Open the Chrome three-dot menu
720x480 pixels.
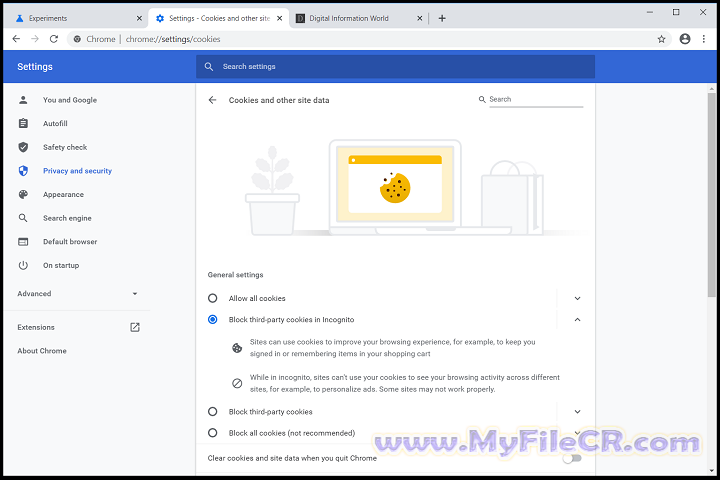click(x=703, y=39)
